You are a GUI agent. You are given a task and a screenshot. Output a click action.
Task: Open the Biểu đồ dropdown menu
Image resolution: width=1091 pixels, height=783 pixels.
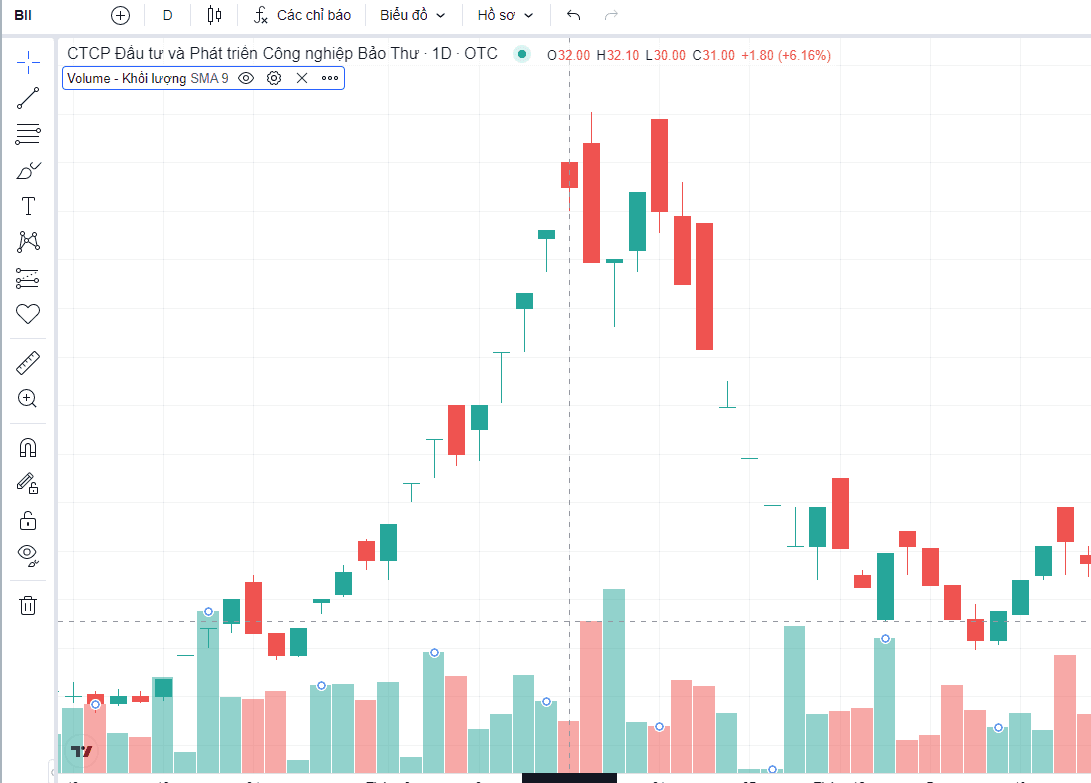(x=413, y=15)
